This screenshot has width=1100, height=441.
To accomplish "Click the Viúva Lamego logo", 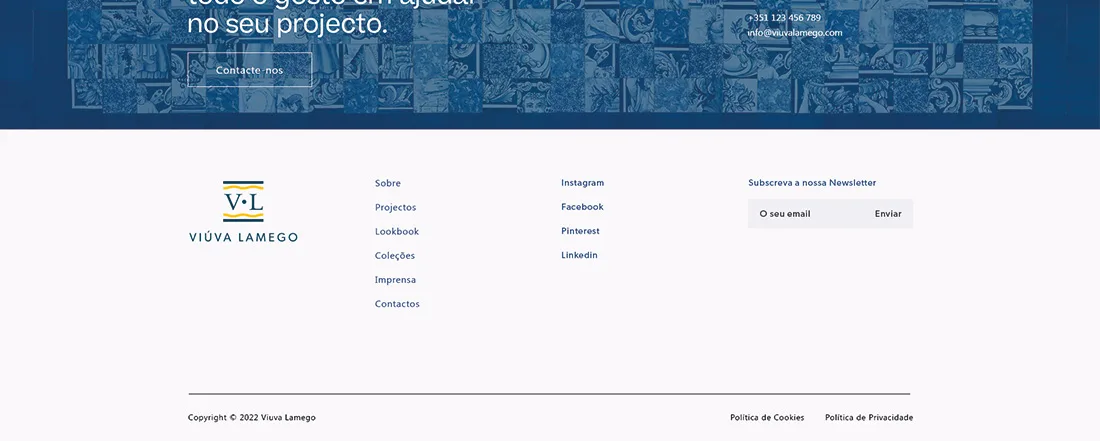I will click(243, 212).
